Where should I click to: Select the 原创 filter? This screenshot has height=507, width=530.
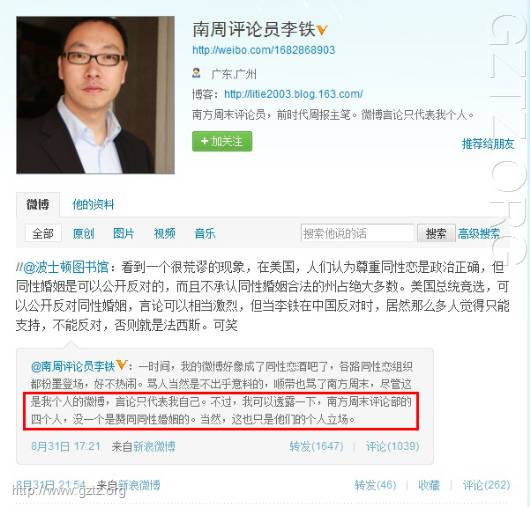83,234
